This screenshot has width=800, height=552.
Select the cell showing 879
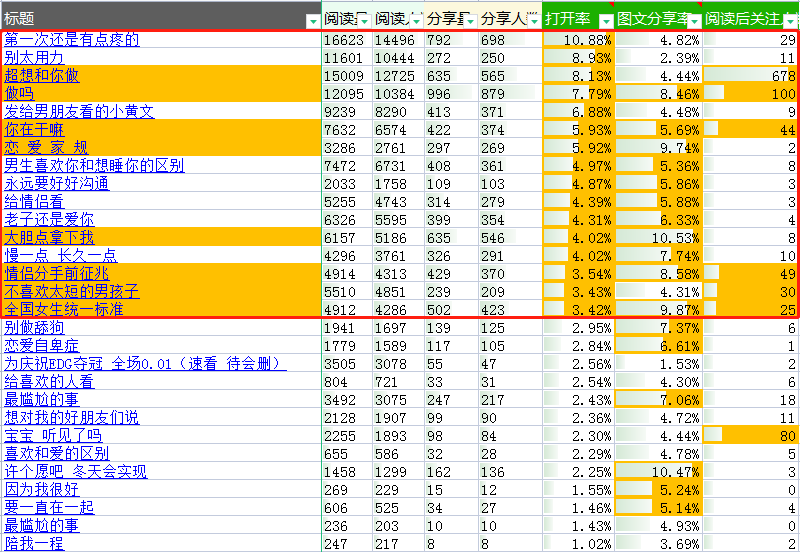click(x=510, y=94)
